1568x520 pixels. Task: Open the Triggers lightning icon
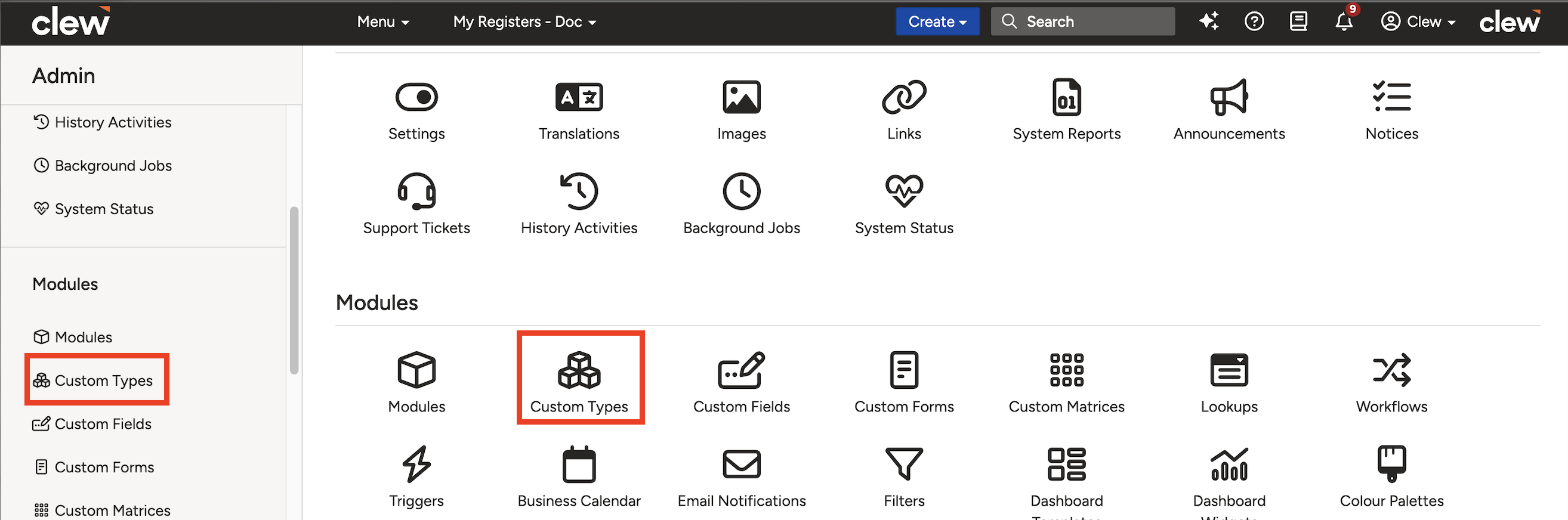click(x=416, y=464)
